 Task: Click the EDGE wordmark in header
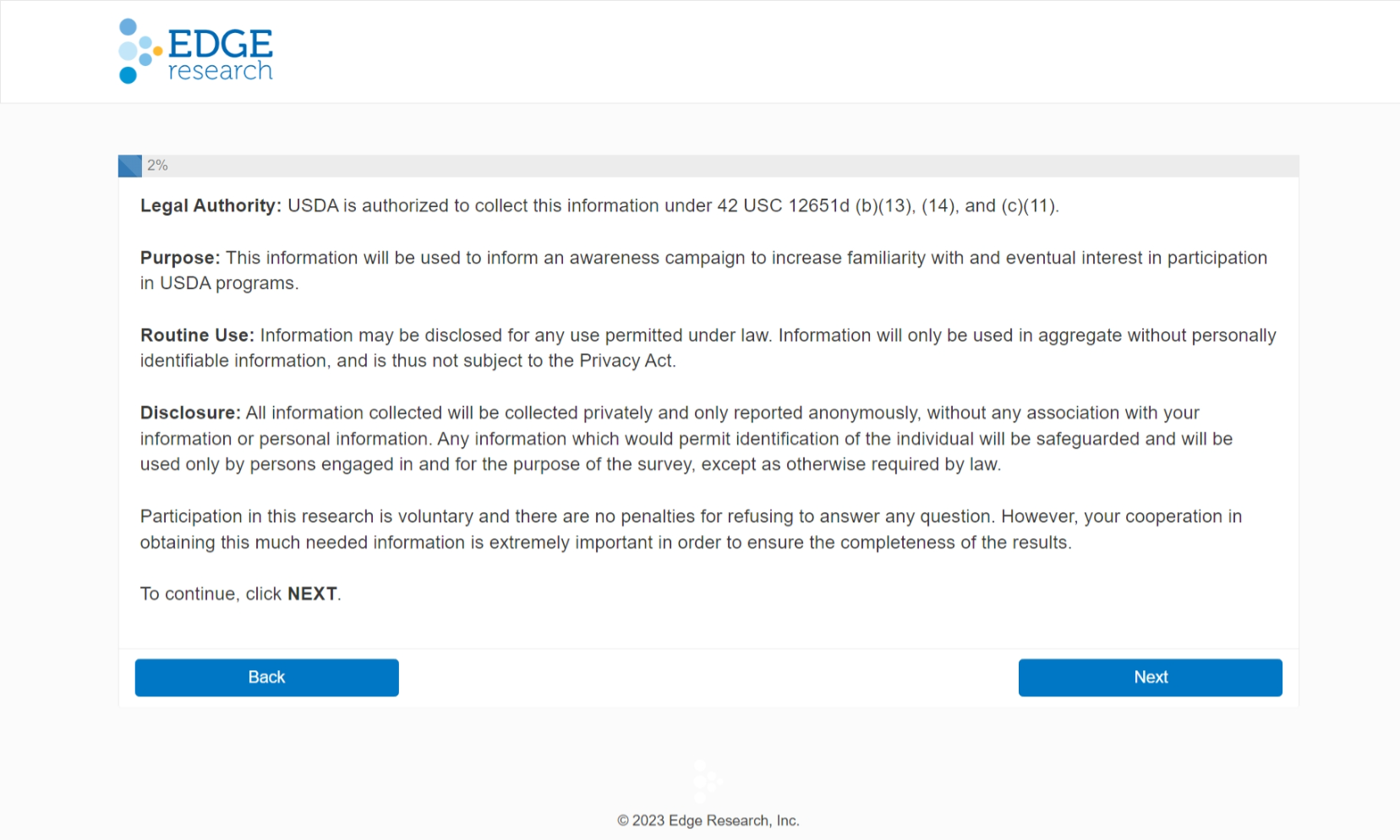coord(220,42)
